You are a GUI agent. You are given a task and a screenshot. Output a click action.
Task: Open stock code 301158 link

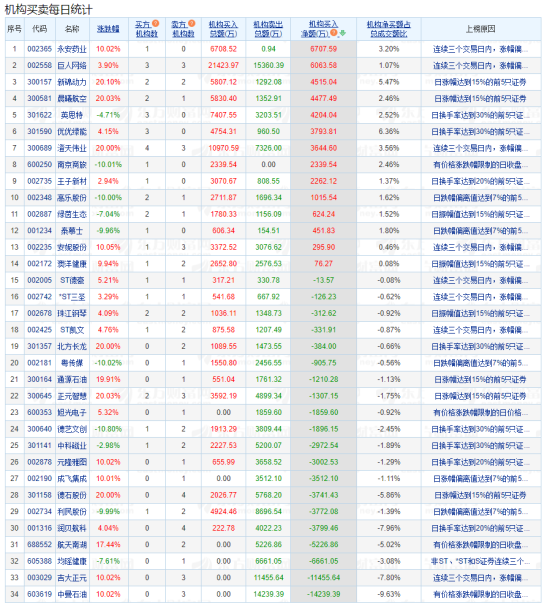39,495
